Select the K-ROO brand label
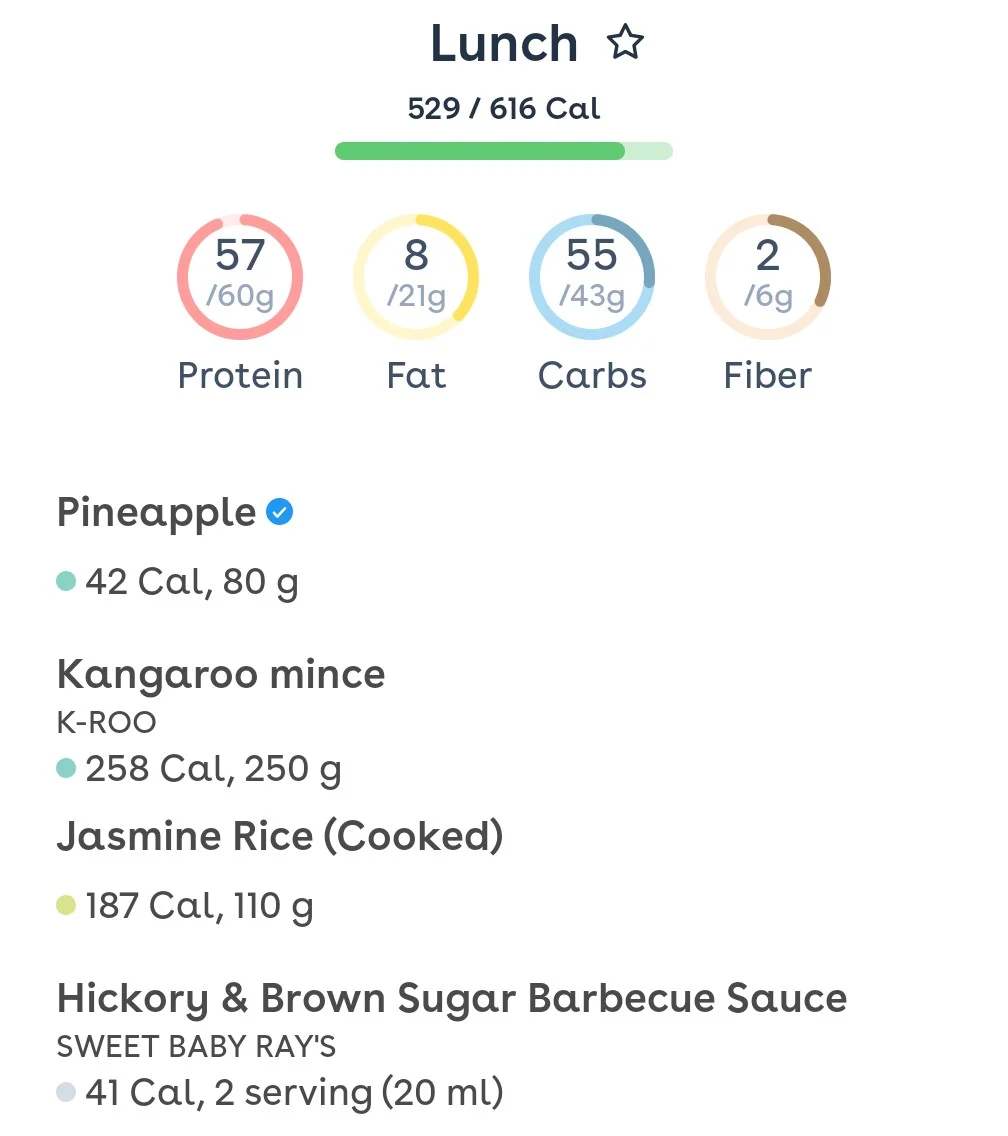The image size is (1008, 1136). point(107,722)
